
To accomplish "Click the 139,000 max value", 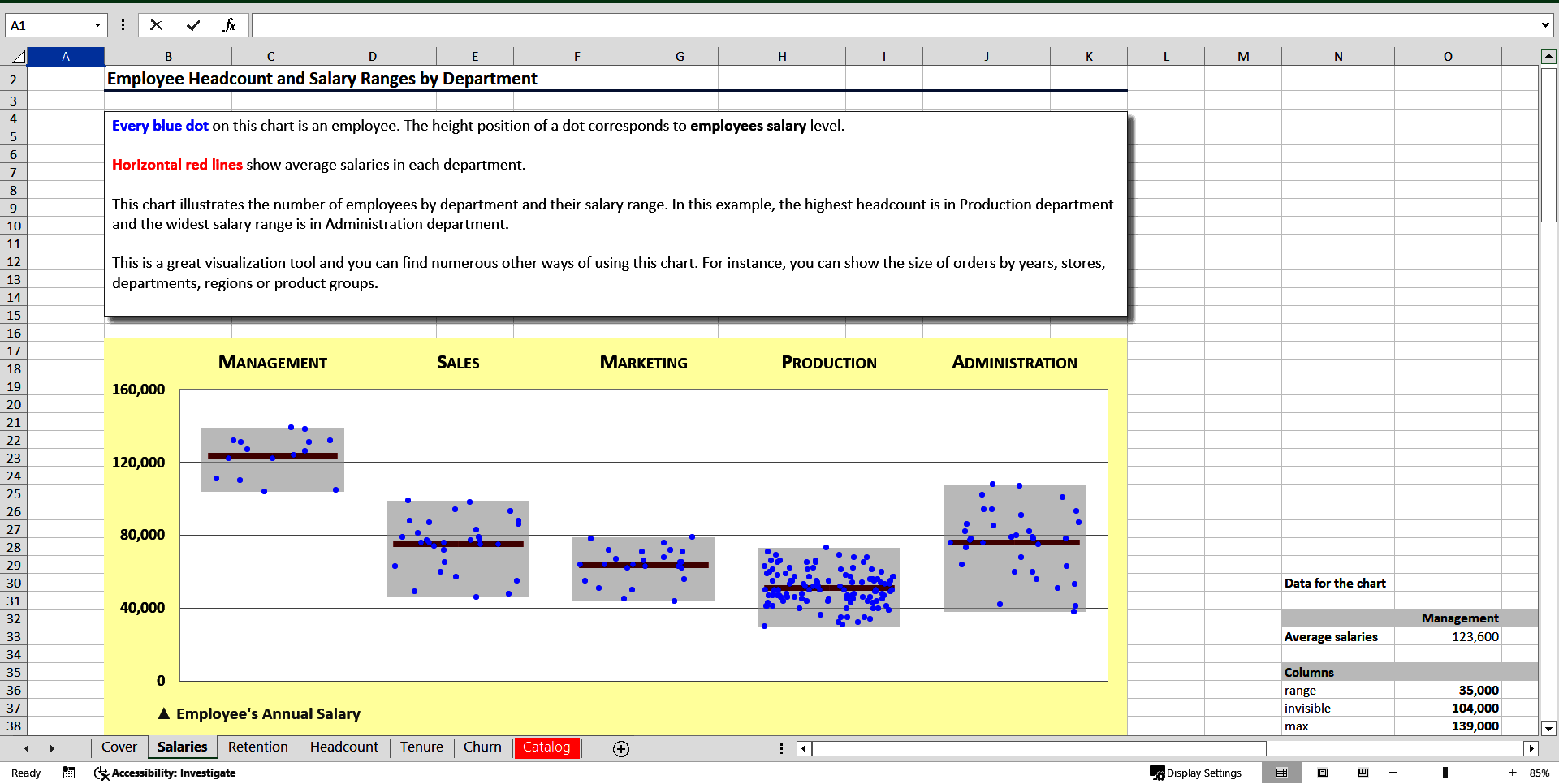I will click(x=1448, y=726).
